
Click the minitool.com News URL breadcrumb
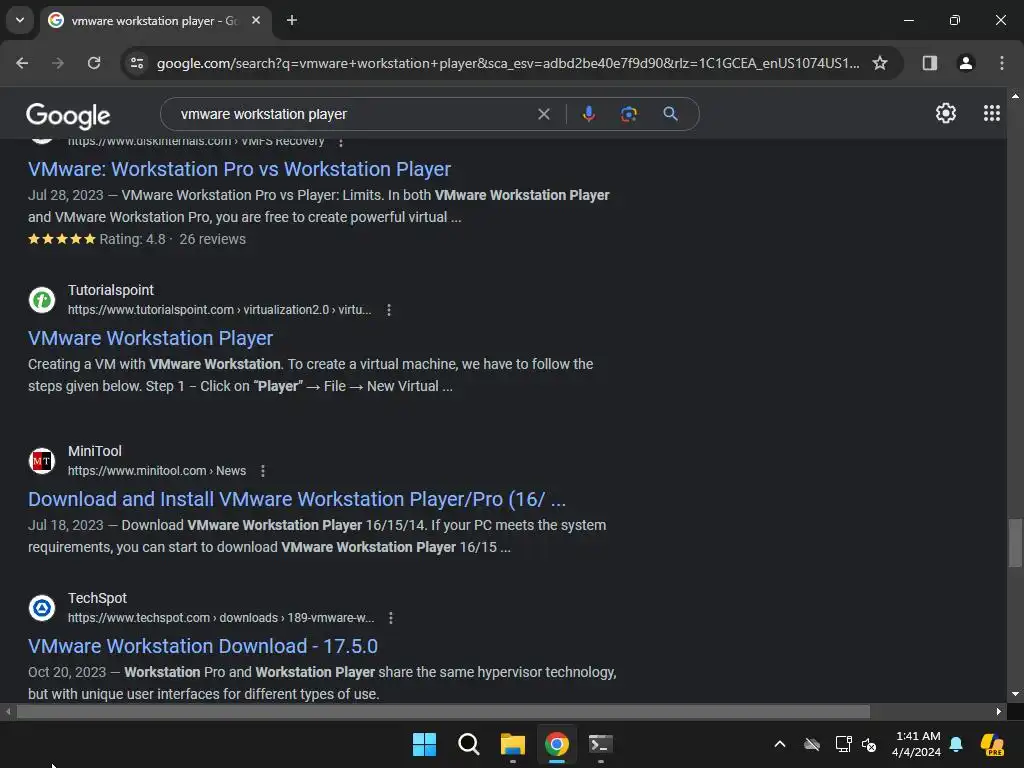tap(157, 471)
